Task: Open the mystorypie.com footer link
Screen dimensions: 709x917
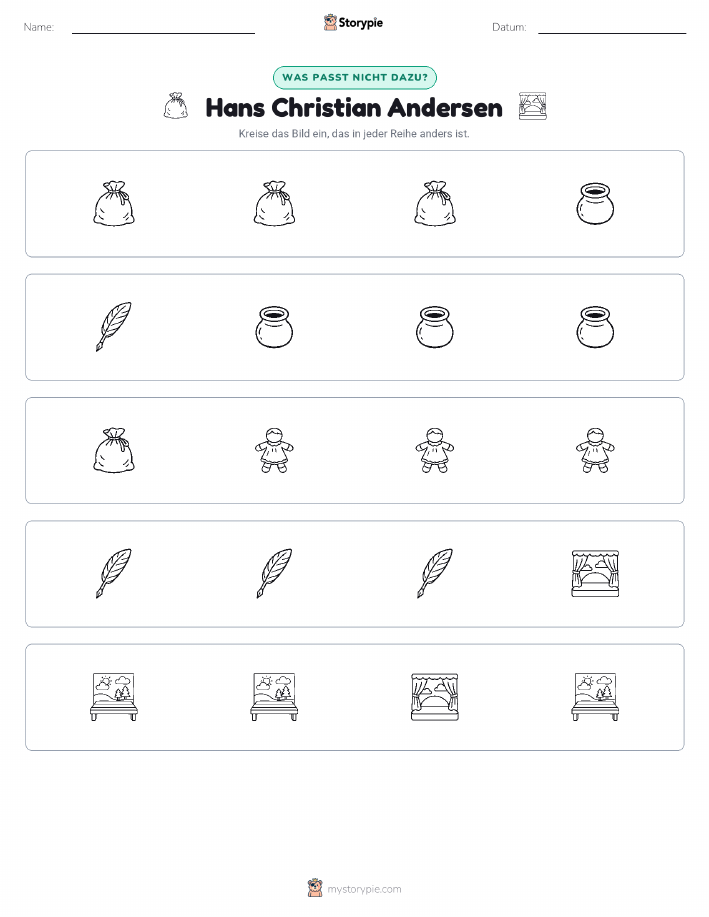Action: pos(364,889)
